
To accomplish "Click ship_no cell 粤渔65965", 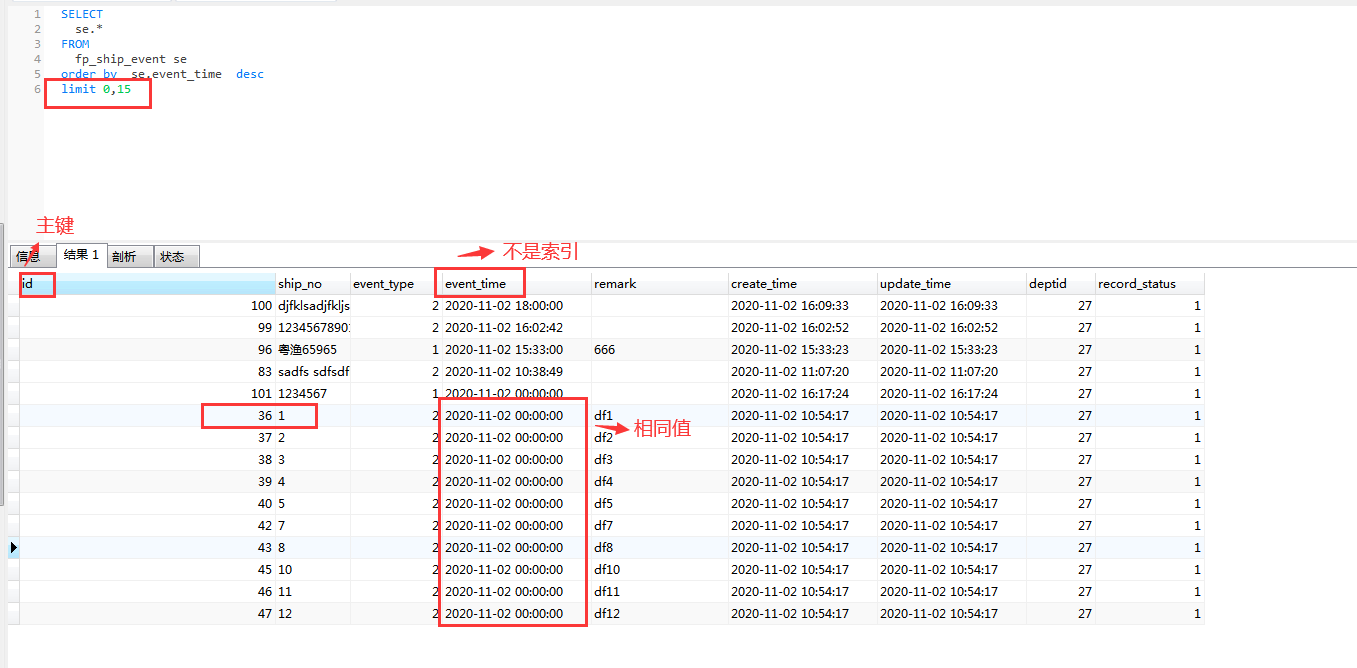I will pyautogui.click(x=313, y=350).
